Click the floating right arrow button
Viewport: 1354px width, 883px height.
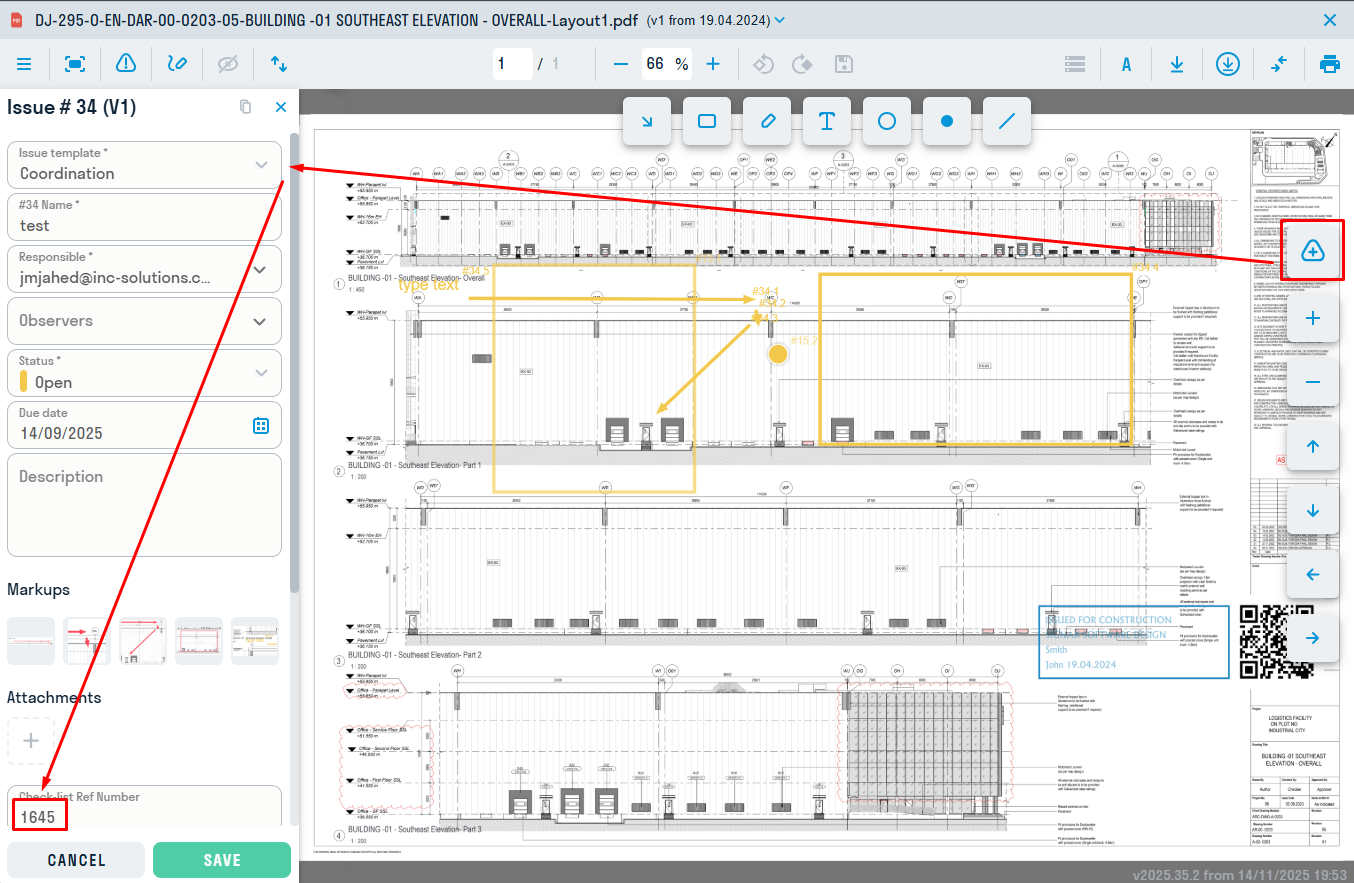[1314, 638]
